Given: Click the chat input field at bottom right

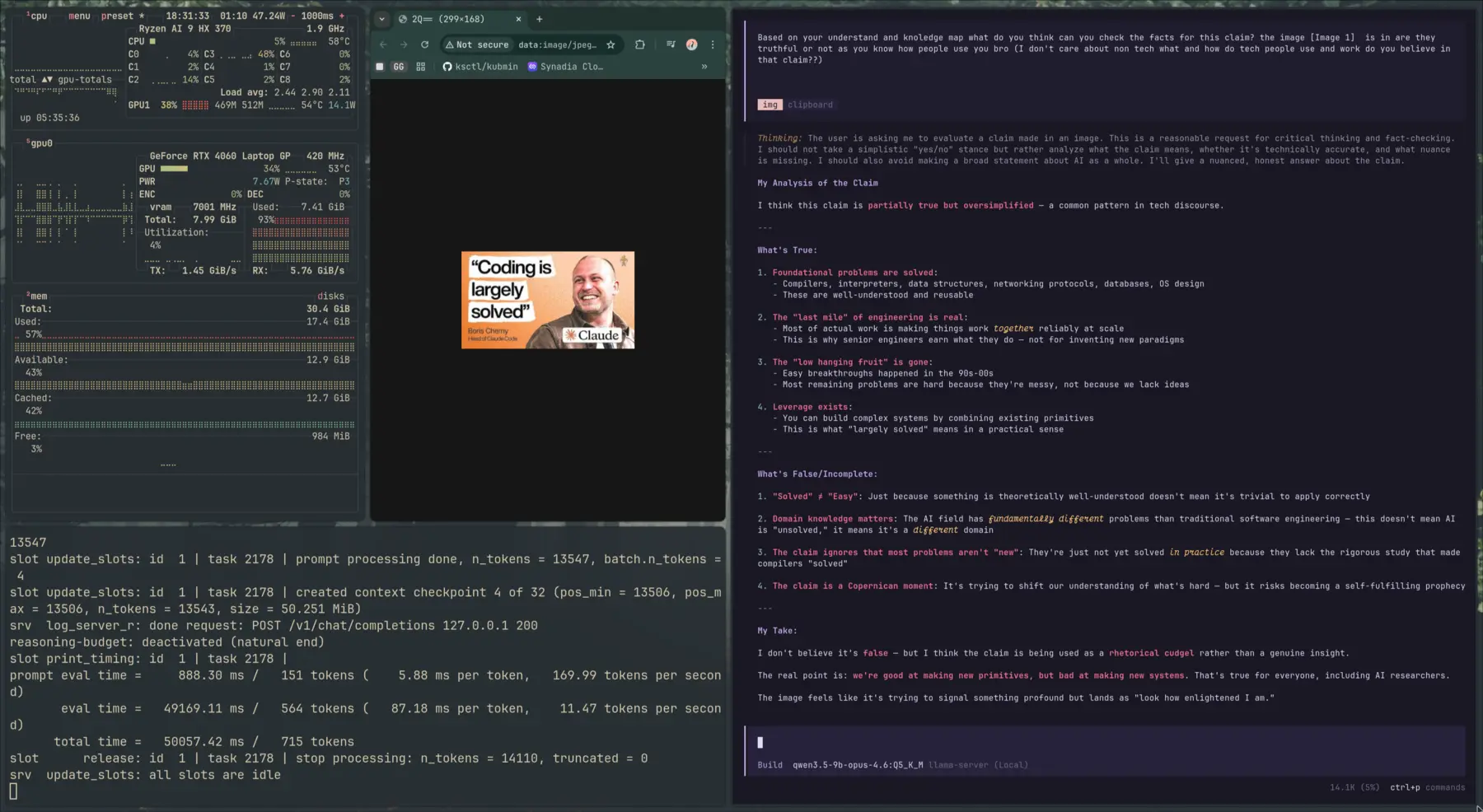Looking at the screenshot, I should (1104, 742).
